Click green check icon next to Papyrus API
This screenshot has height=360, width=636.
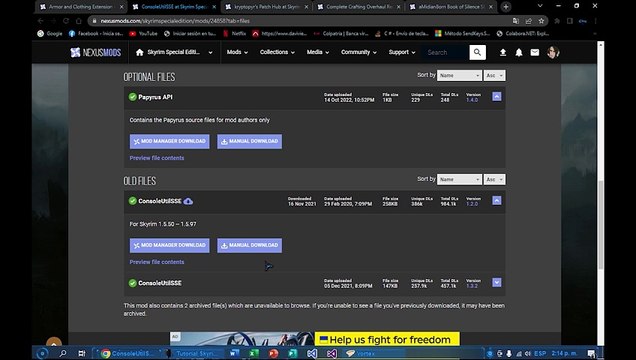(133, 97)
